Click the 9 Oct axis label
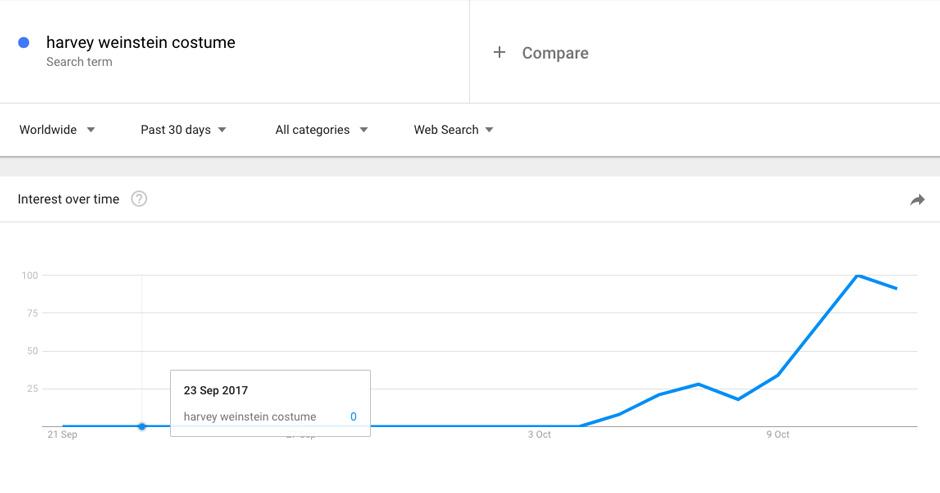Image resolution: width=940 pixels, height=493 pixels. [x=778, y=435]
